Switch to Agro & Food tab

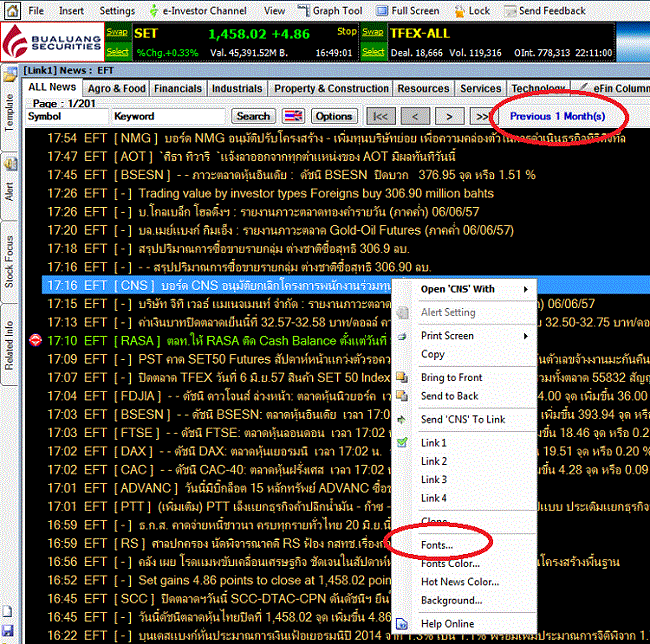click(x=116, y=88)
